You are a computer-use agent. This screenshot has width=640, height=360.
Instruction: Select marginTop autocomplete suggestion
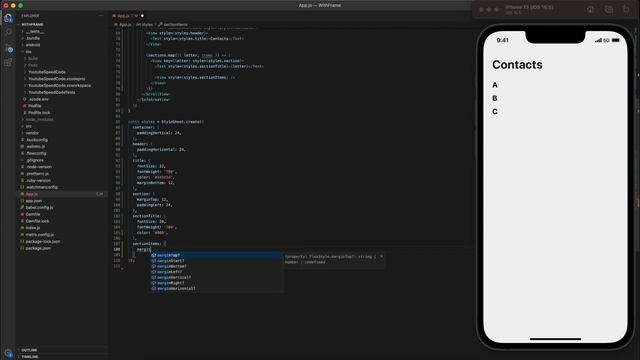point(216,255)
